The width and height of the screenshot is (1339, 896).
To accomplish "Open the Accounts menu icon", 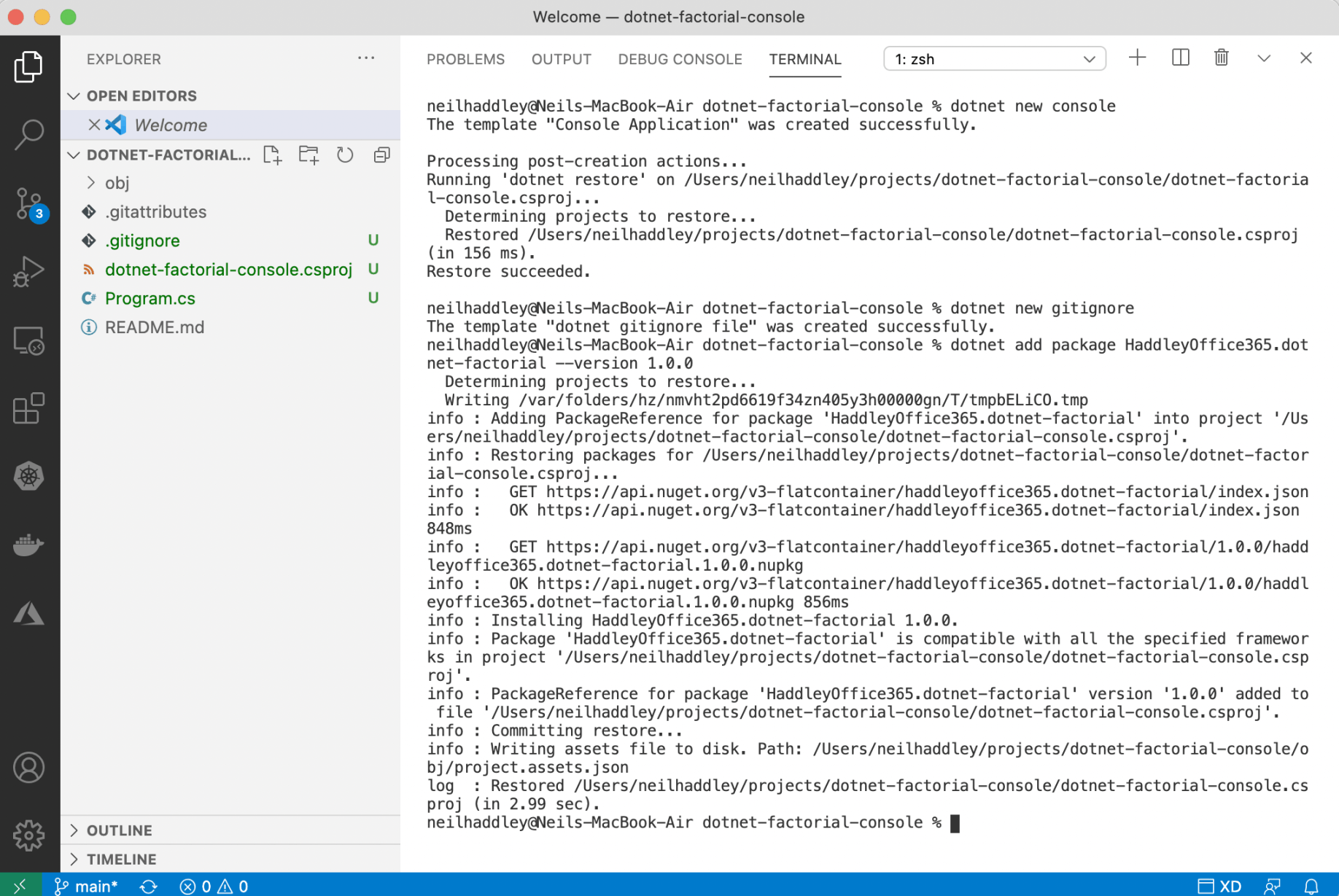I will pyautogui.click(x=29, y=768).
